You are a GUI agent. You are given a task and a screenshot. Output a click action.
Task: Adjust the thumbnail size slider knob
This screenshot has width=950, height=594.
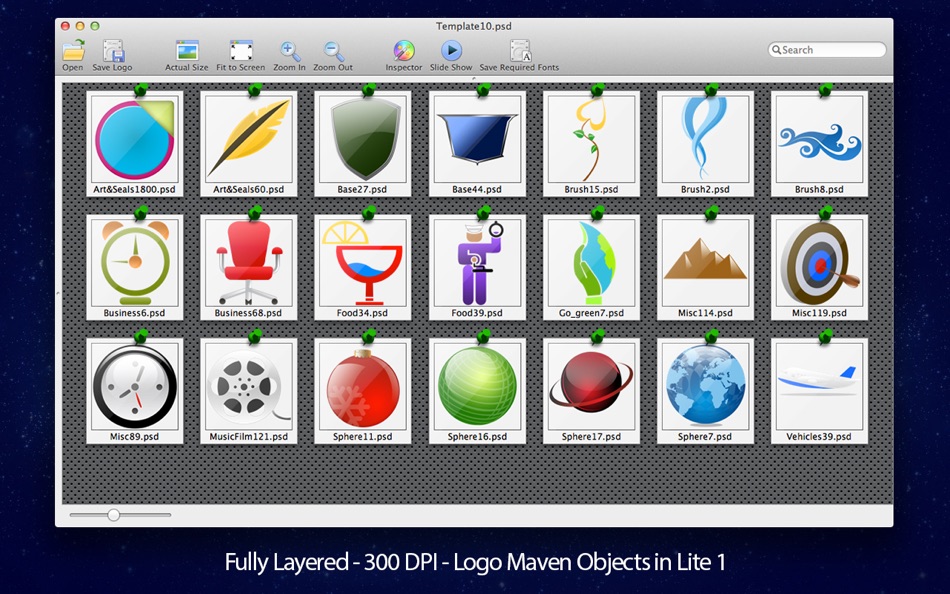113,515
